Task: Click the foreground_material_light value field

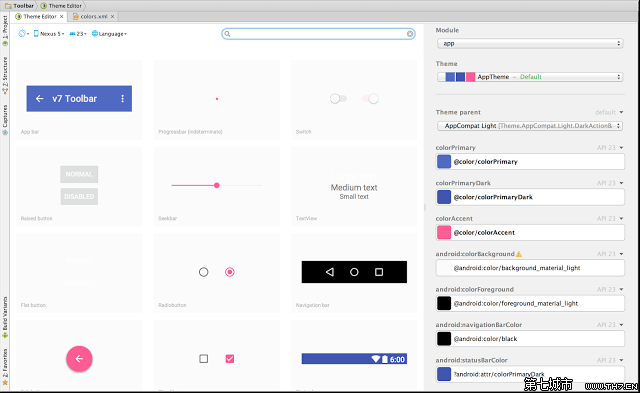Action: coord(530,303)
